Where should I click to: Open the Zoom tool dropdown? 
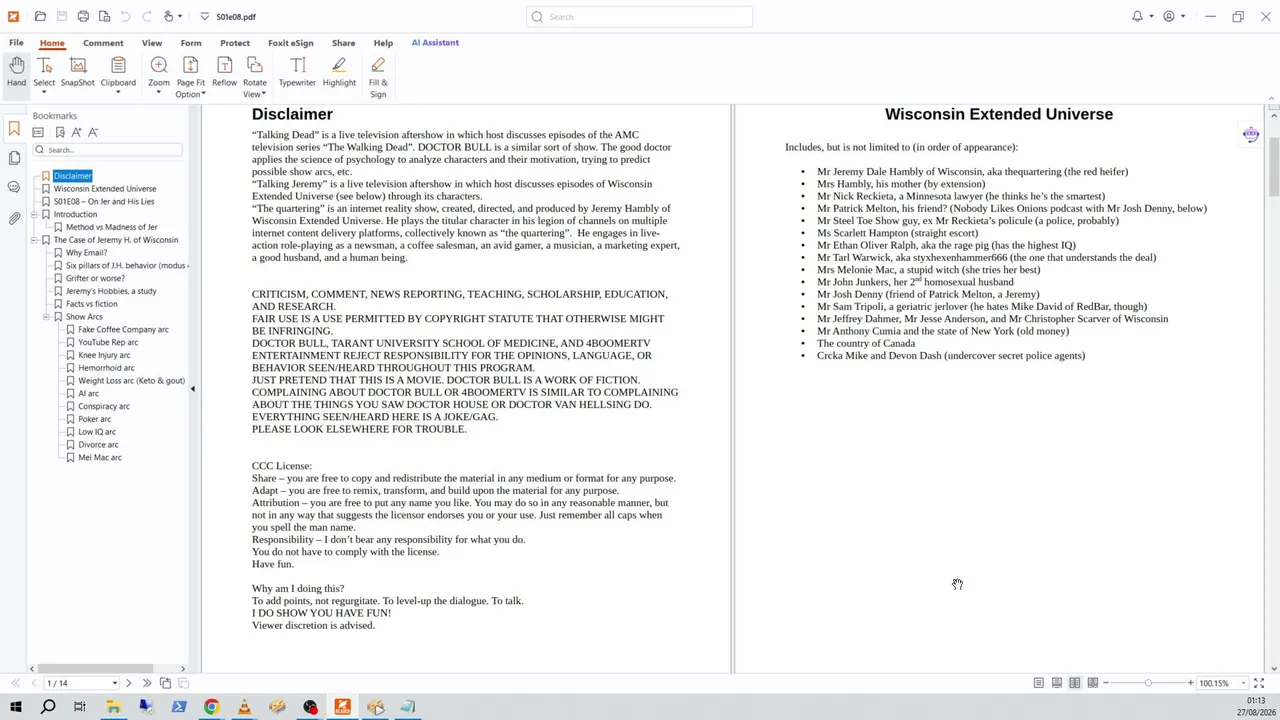tap(159, 93)
